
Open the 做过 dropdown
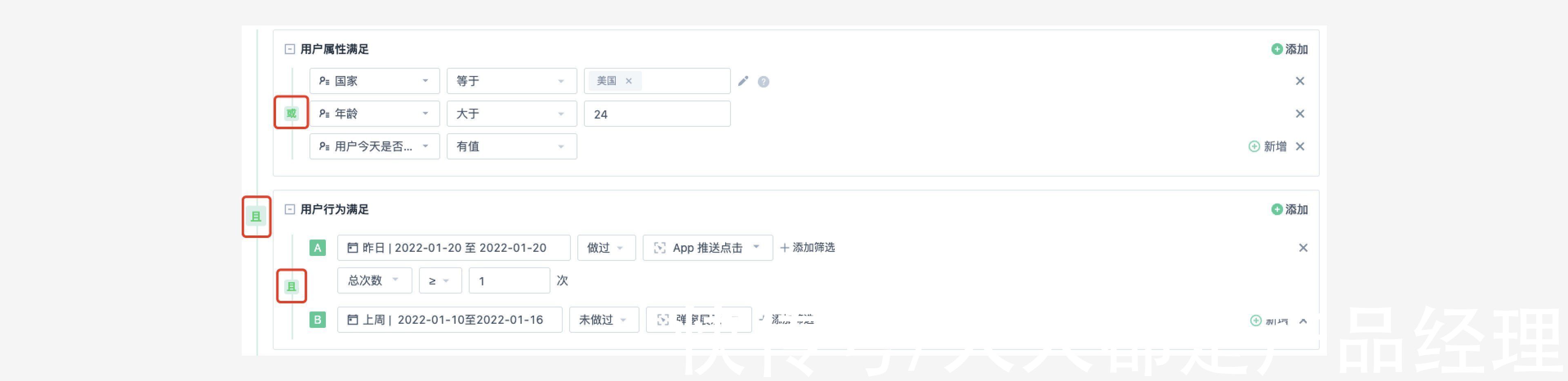coord(606,248)
